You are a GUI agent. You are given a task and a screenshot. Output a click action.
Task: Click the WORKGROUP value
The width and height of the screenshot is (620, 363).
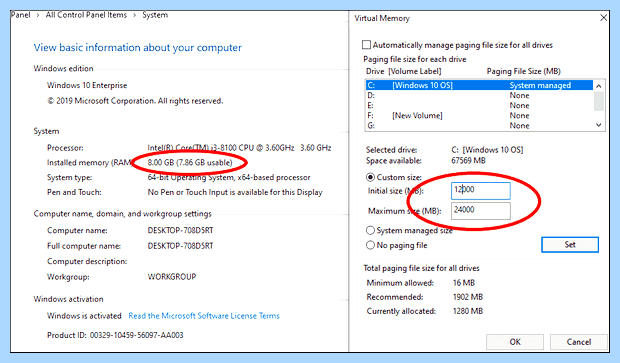(x=172, y=277)
